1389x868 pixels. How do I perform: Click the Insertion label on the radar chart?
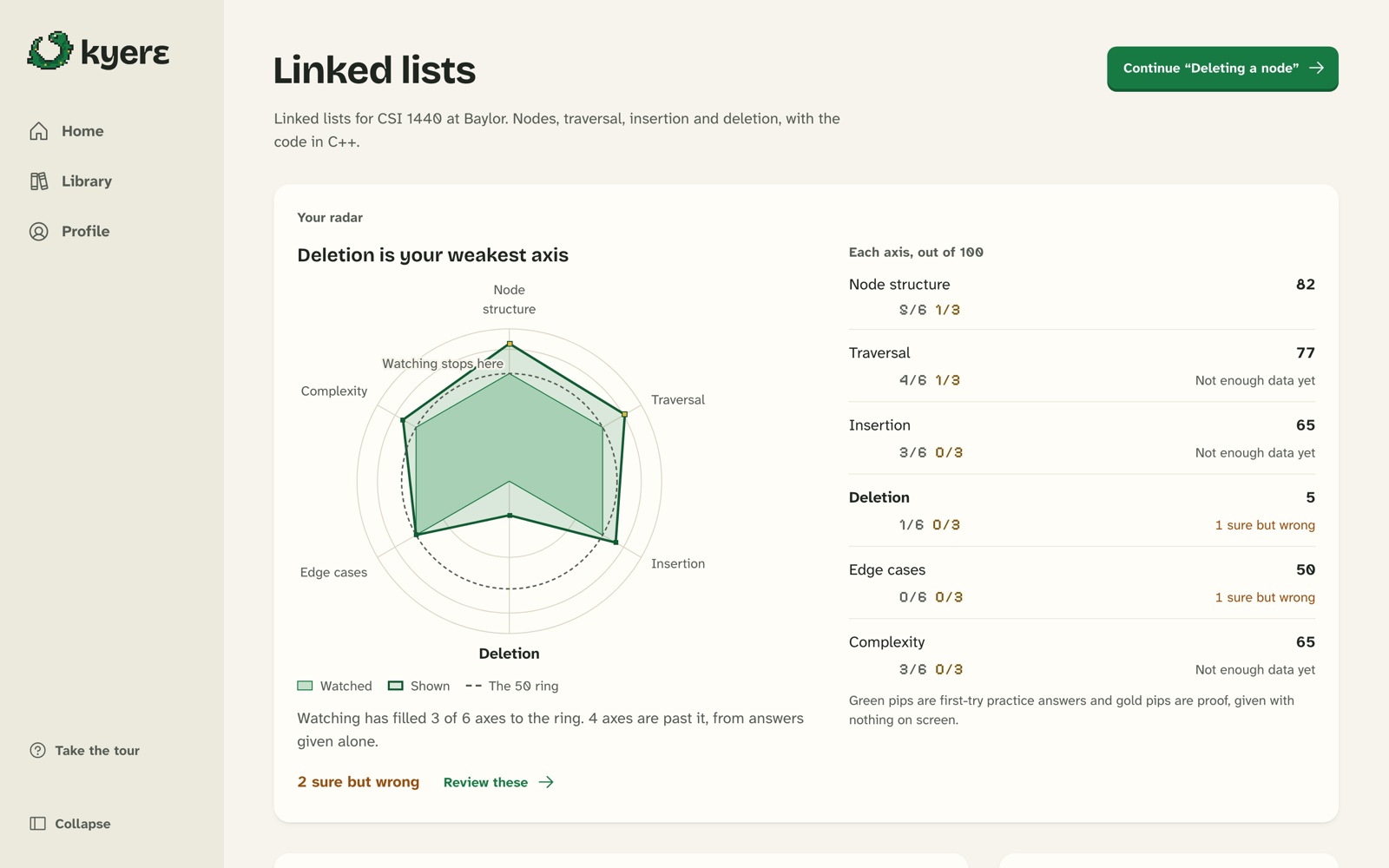click(x=678, y=563)
